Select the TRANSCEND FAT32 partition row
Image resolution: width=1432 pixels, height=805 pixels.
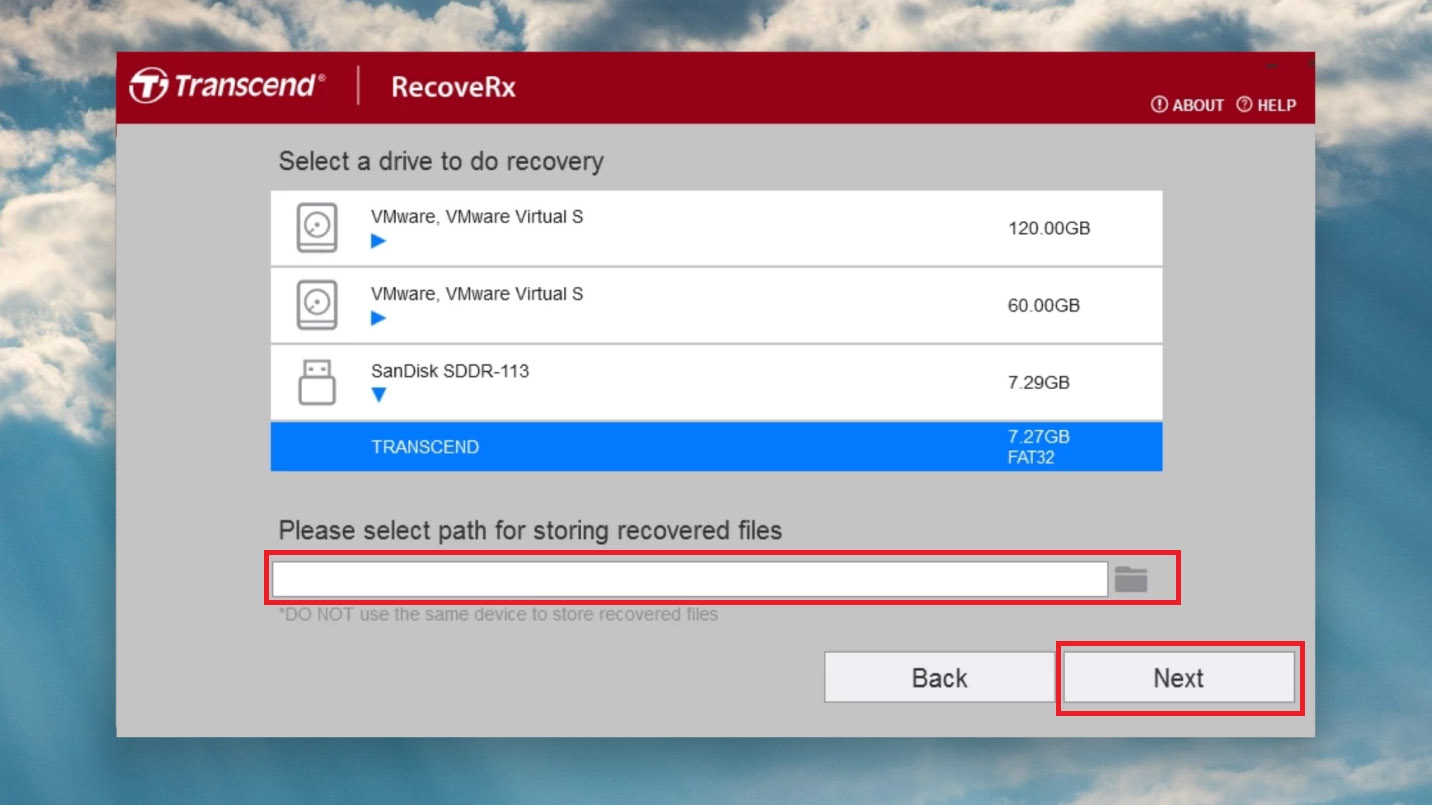click(716, 446)
